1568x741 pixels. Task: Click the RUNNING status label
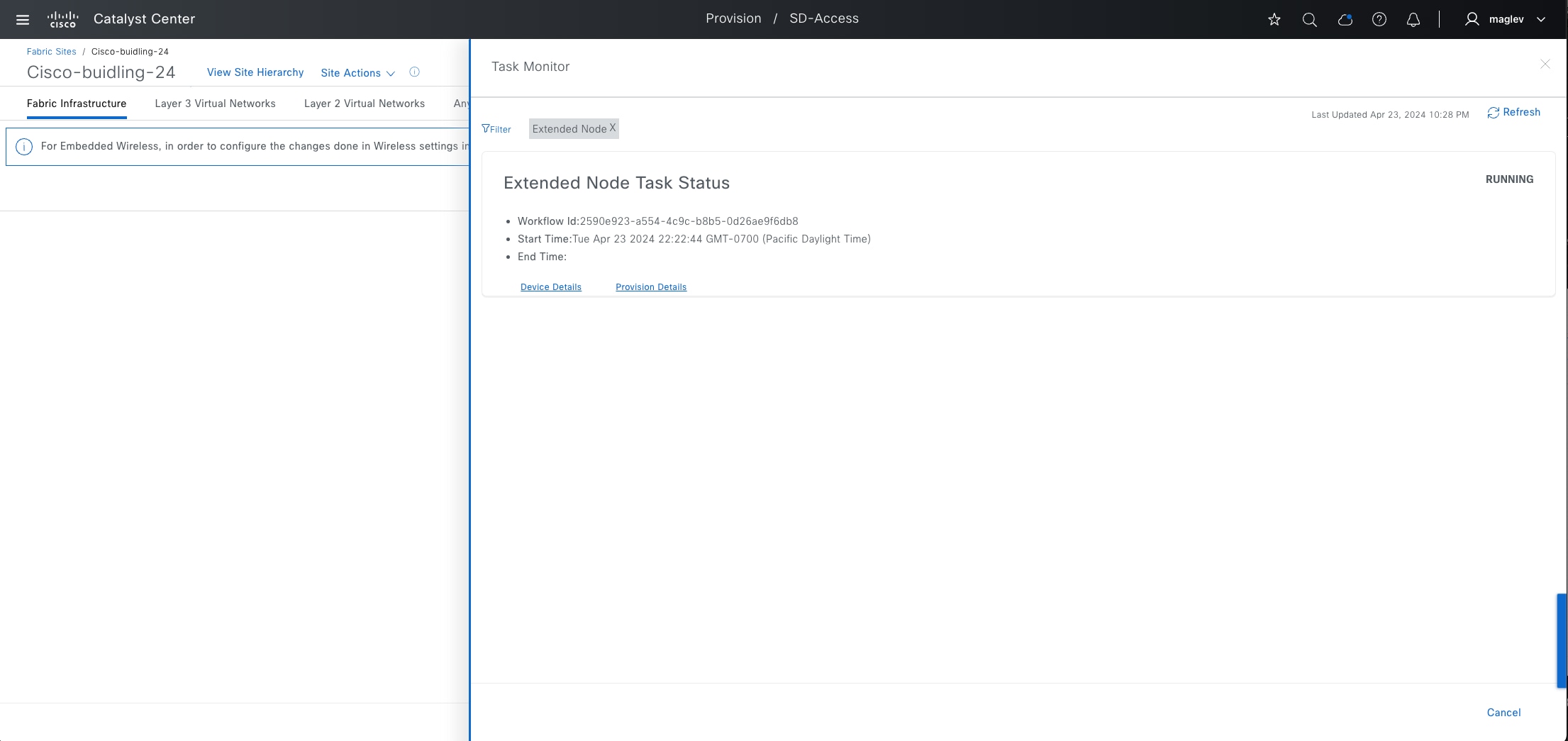[1509, 179]
